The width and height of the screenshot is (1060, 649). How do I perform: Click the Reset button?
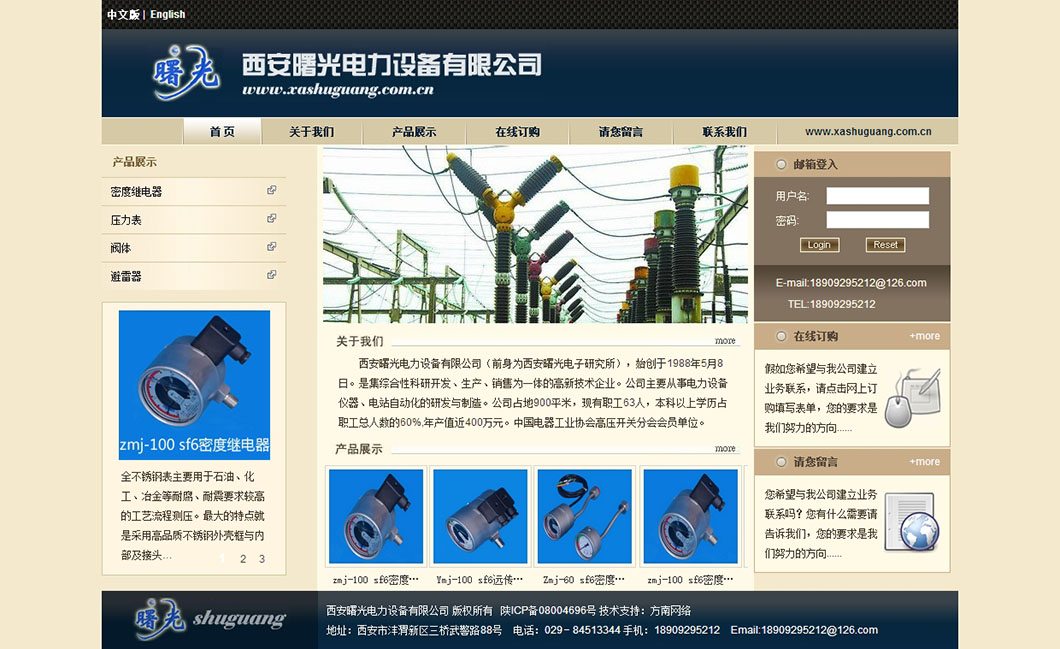[x=886, y=245]
